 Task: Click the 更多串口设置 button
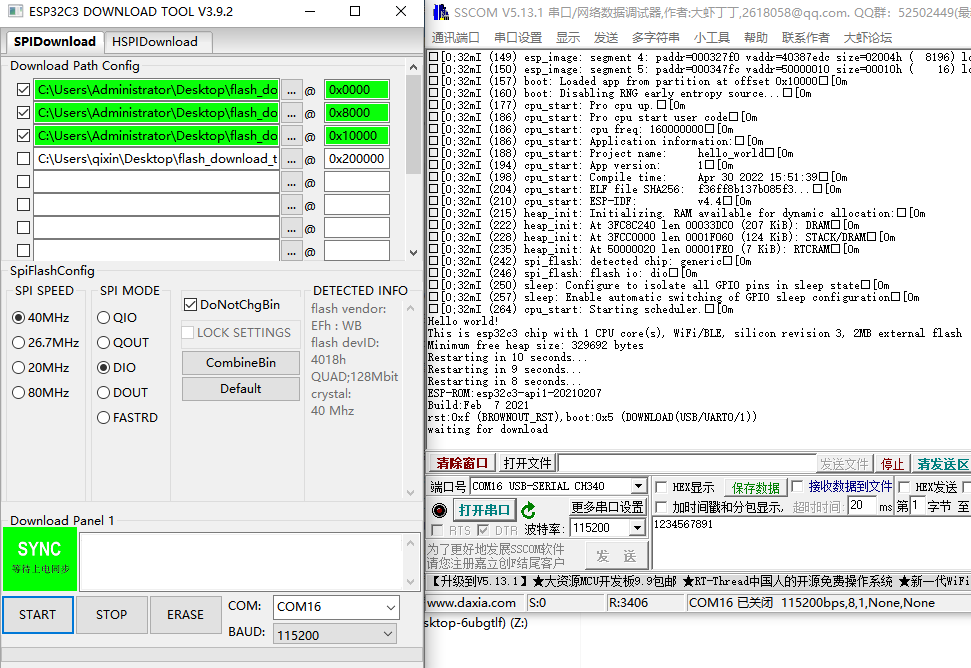pyautogui.click(x=607, y=507)
